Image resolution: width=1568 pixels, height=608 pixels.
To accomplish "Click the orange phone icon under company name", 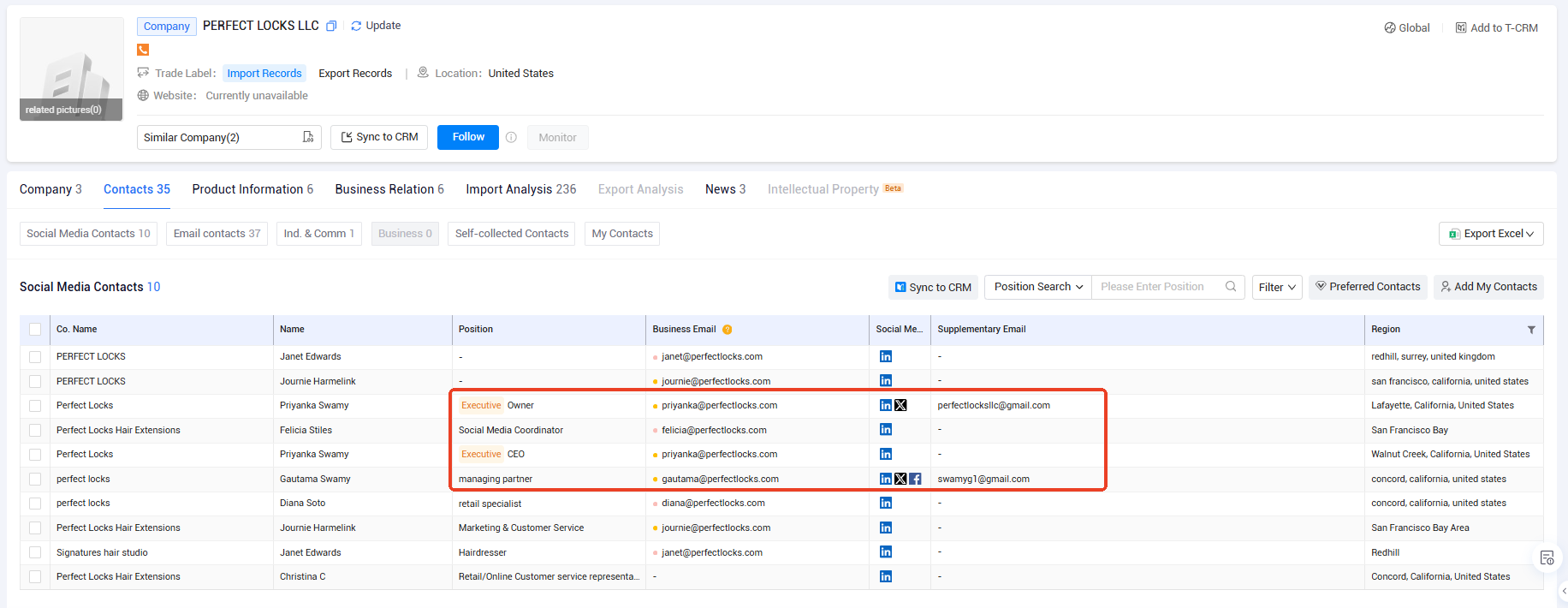I will click(x=143, y=50).
